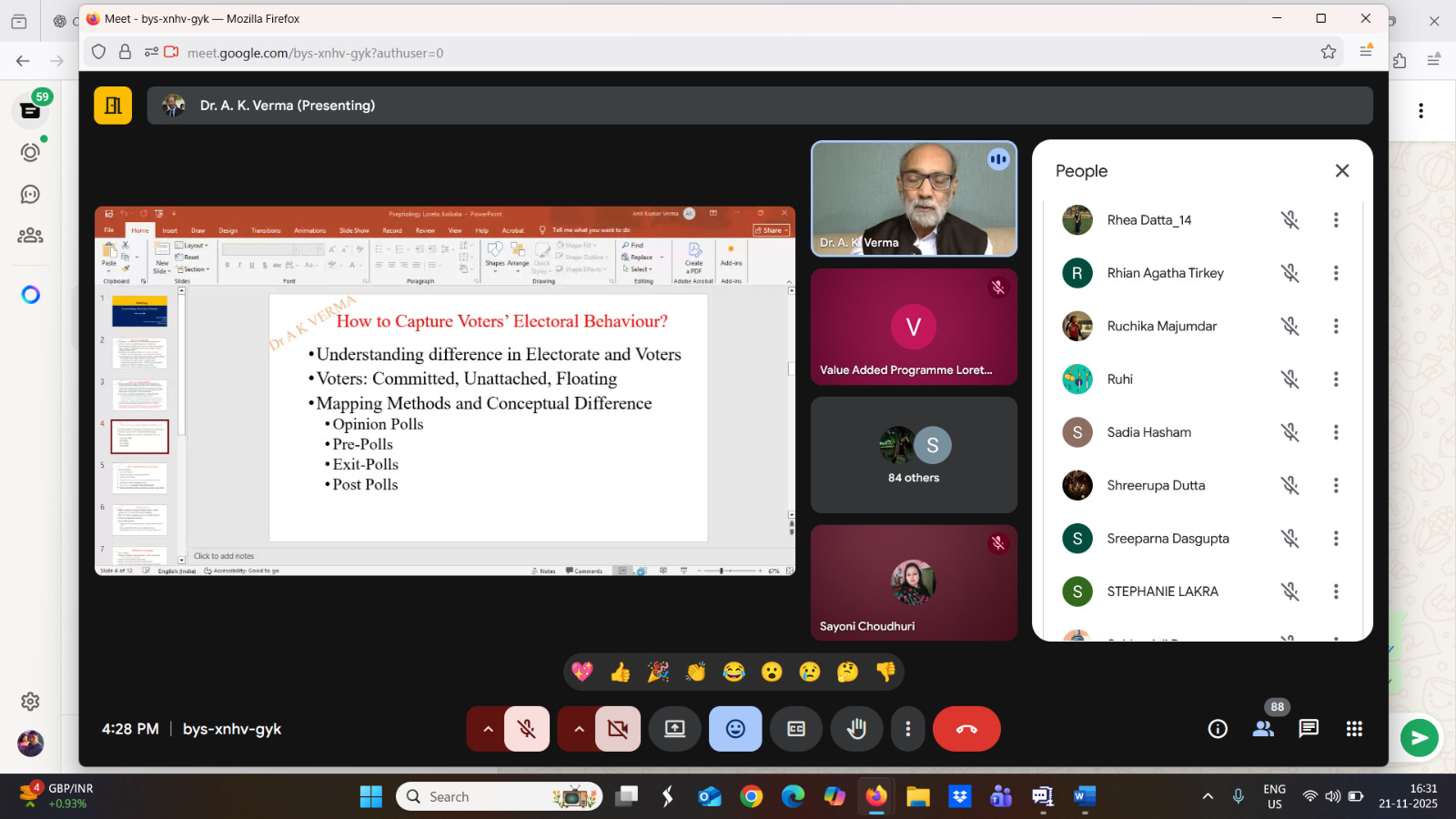1456x819 pixels.
Task: Hang up with the leave call button
Action: (966, 729)
